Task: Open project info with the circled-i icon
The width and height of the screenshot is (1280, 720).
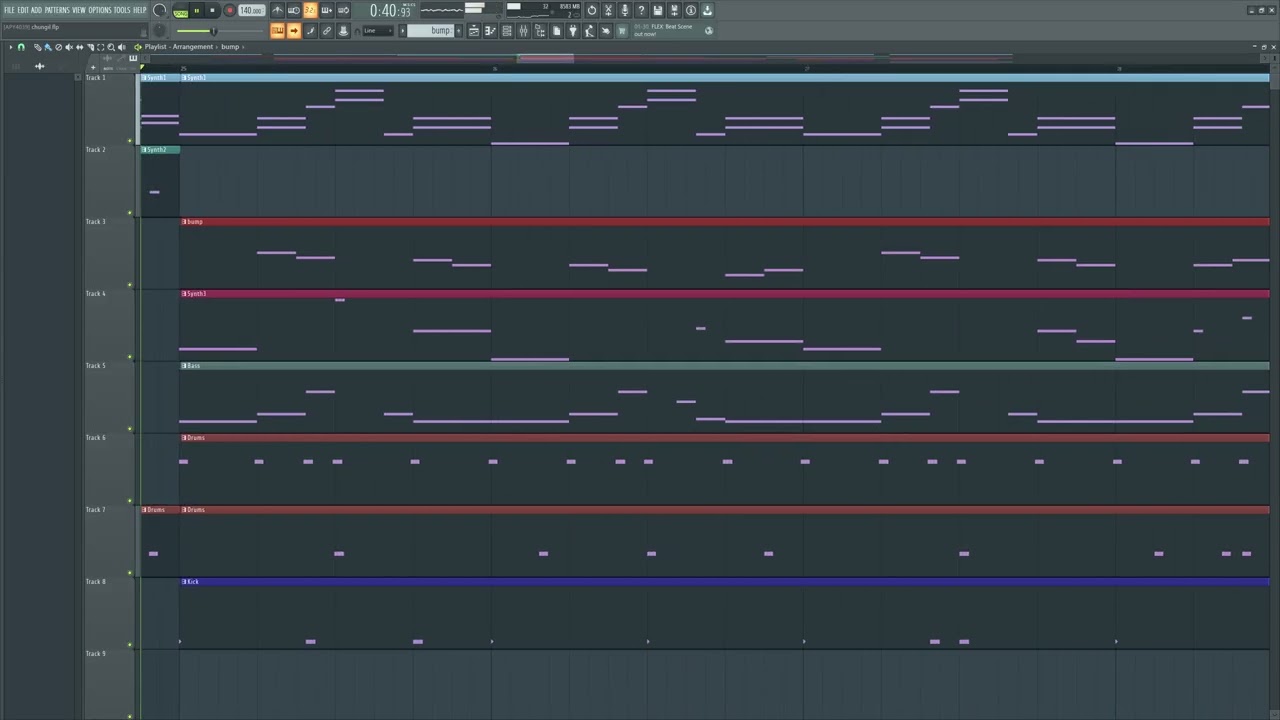Action: (690, 11)
